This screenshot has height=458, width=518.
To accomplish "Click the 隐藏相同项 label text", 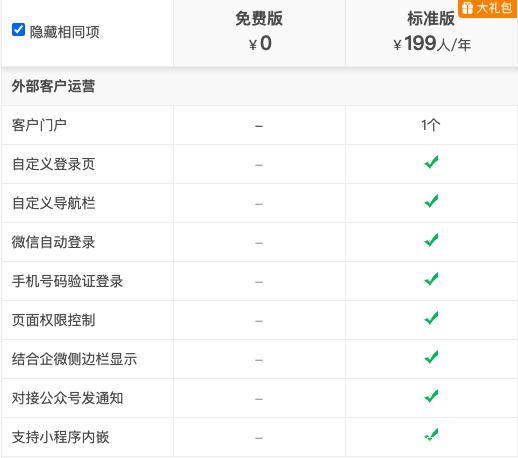I will coord(65,32).
